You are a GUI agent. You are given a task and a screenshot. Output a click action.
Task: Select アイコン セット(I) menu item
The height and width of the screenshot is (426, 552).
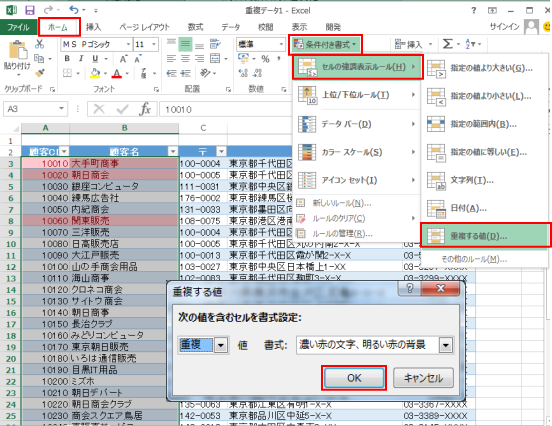[357, 180]
